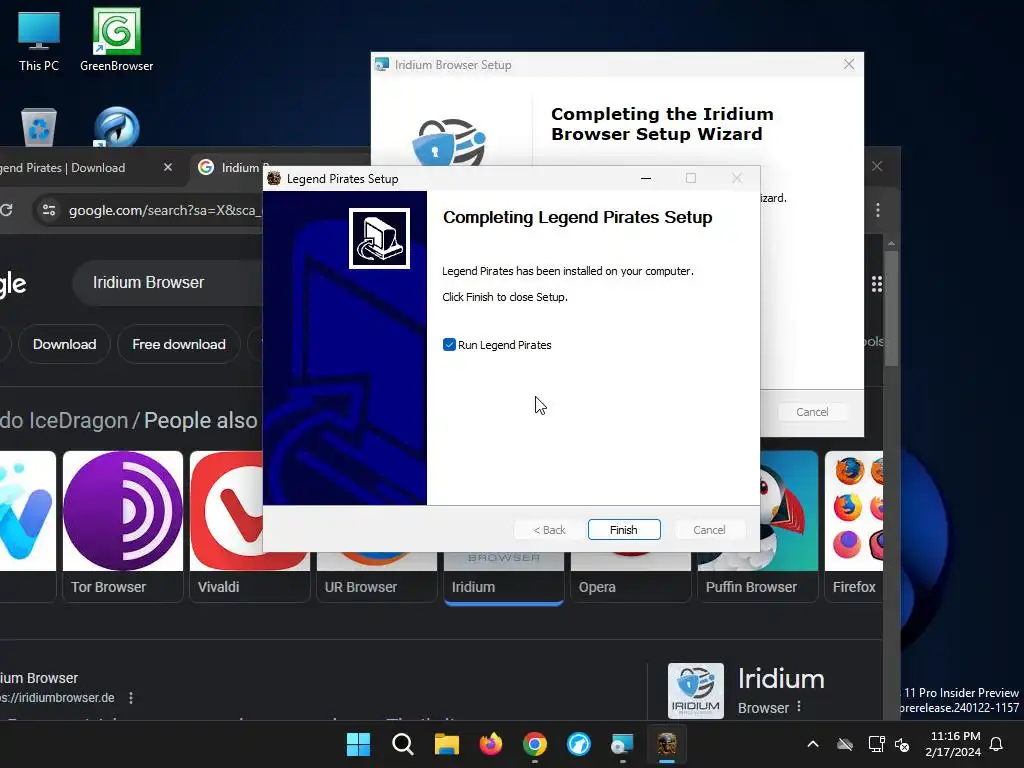Open the clock and date flyout

tap(953, 744)
